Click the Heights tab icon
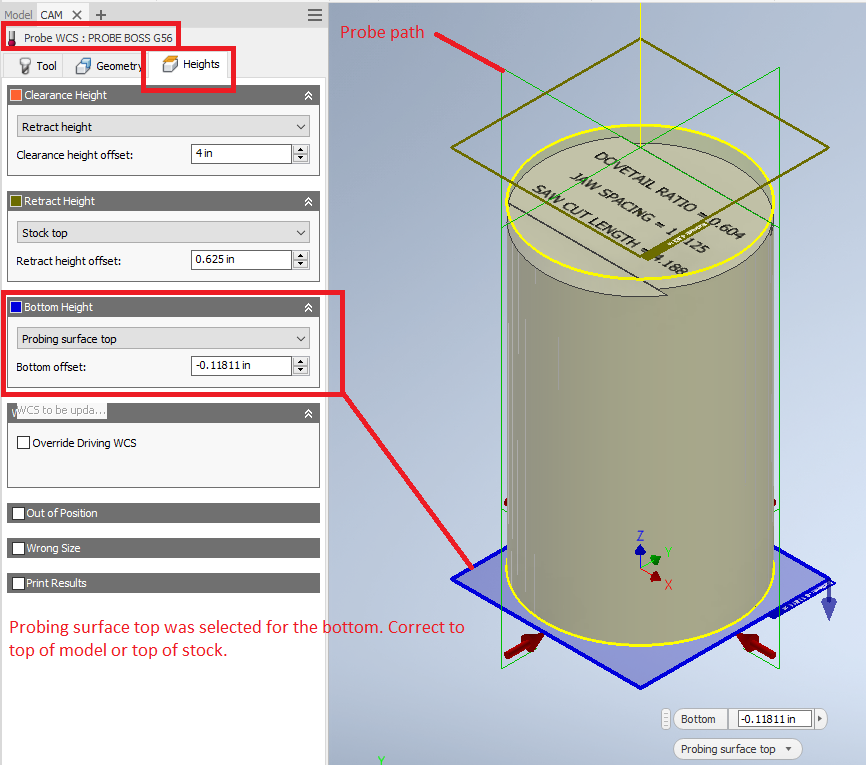The image size is (866, 765). point(168,64)
